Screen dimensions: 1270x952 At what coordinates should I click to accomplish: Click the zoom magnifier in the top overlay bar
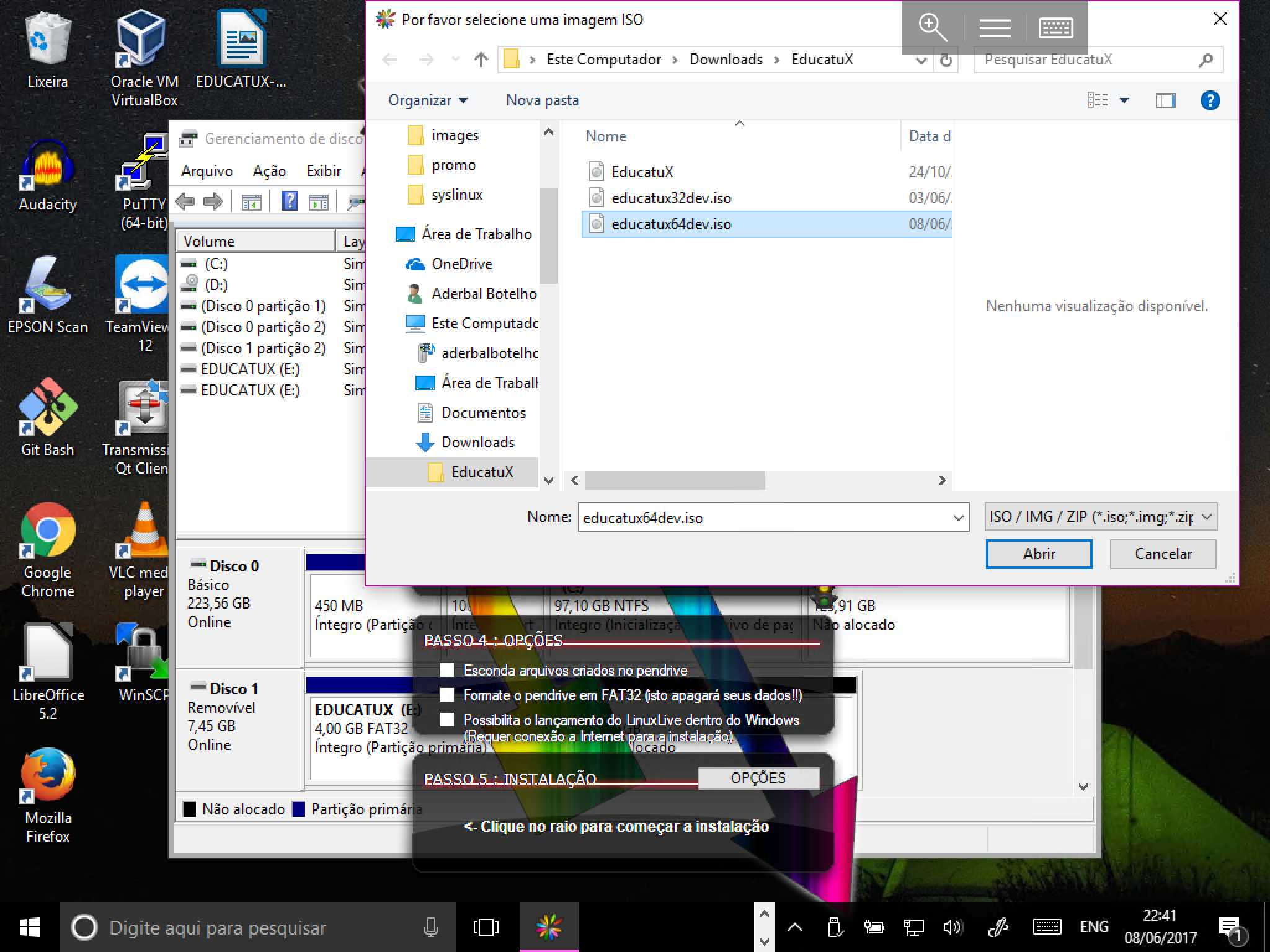(x=932, y=27)
